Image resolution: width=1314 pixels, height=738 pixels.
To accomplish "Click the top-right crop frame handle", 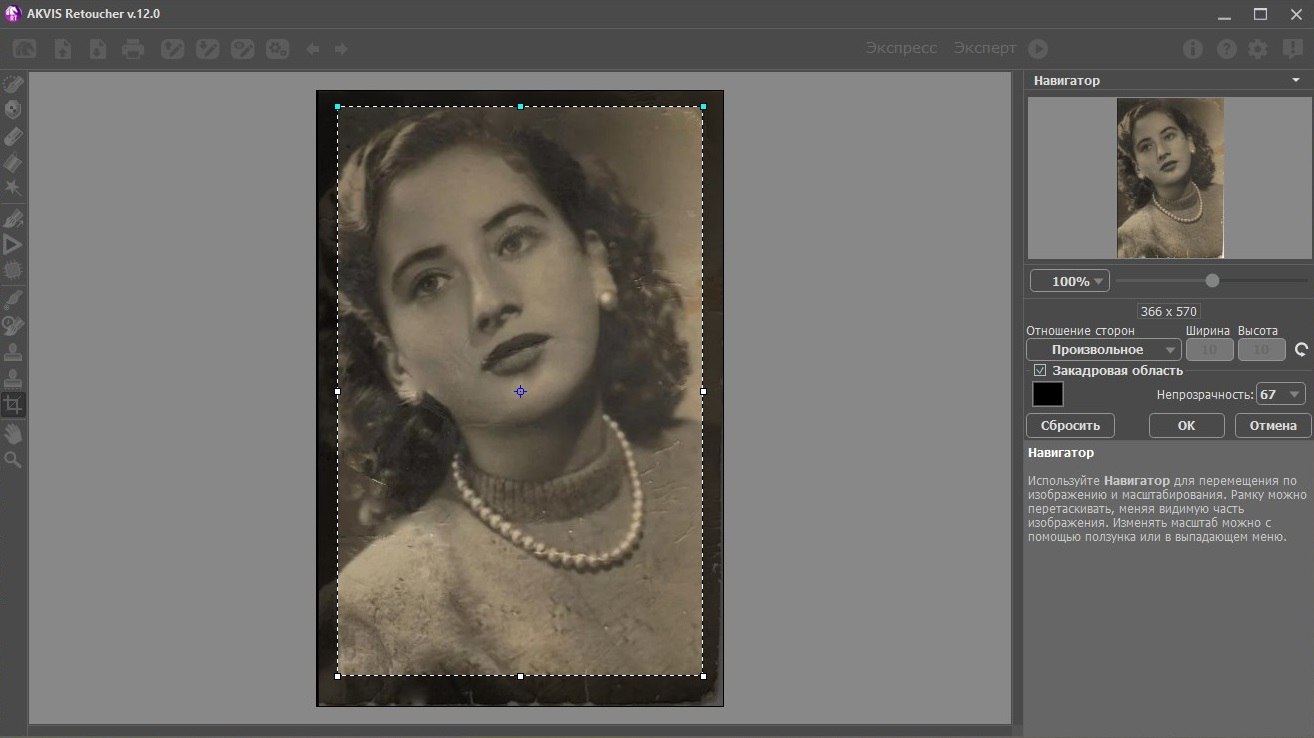I will [x=703, y=106].
